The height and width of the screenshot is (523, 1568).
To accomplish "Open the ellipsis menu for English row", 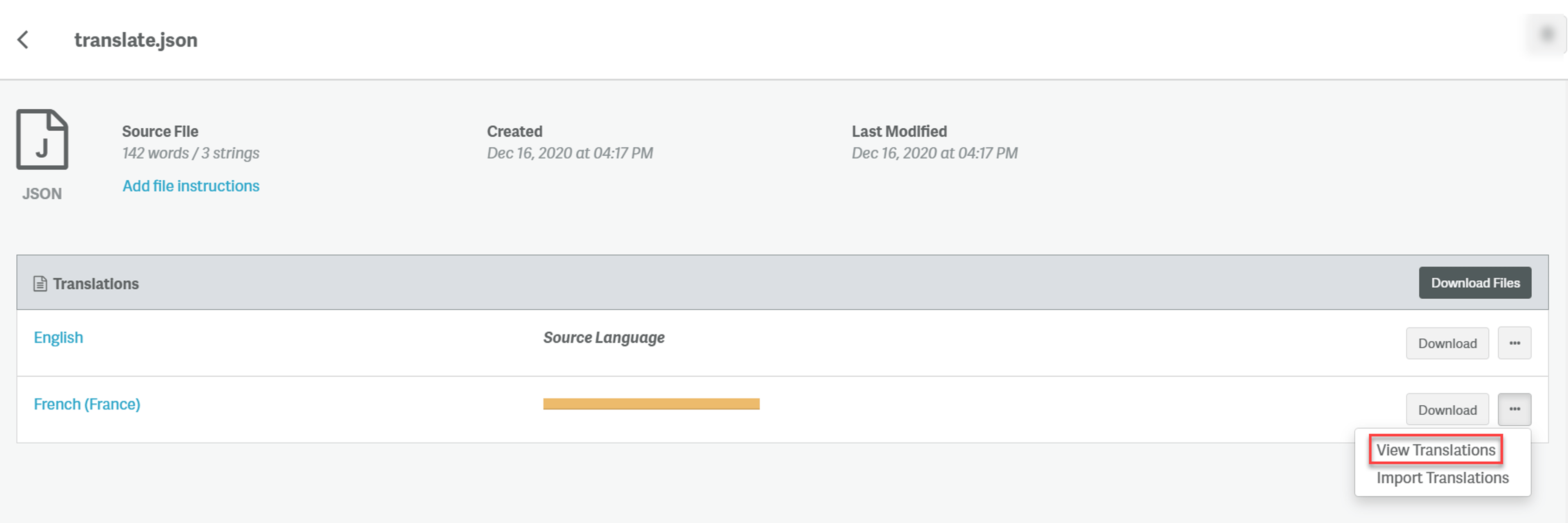I will tap(1515, 343).
